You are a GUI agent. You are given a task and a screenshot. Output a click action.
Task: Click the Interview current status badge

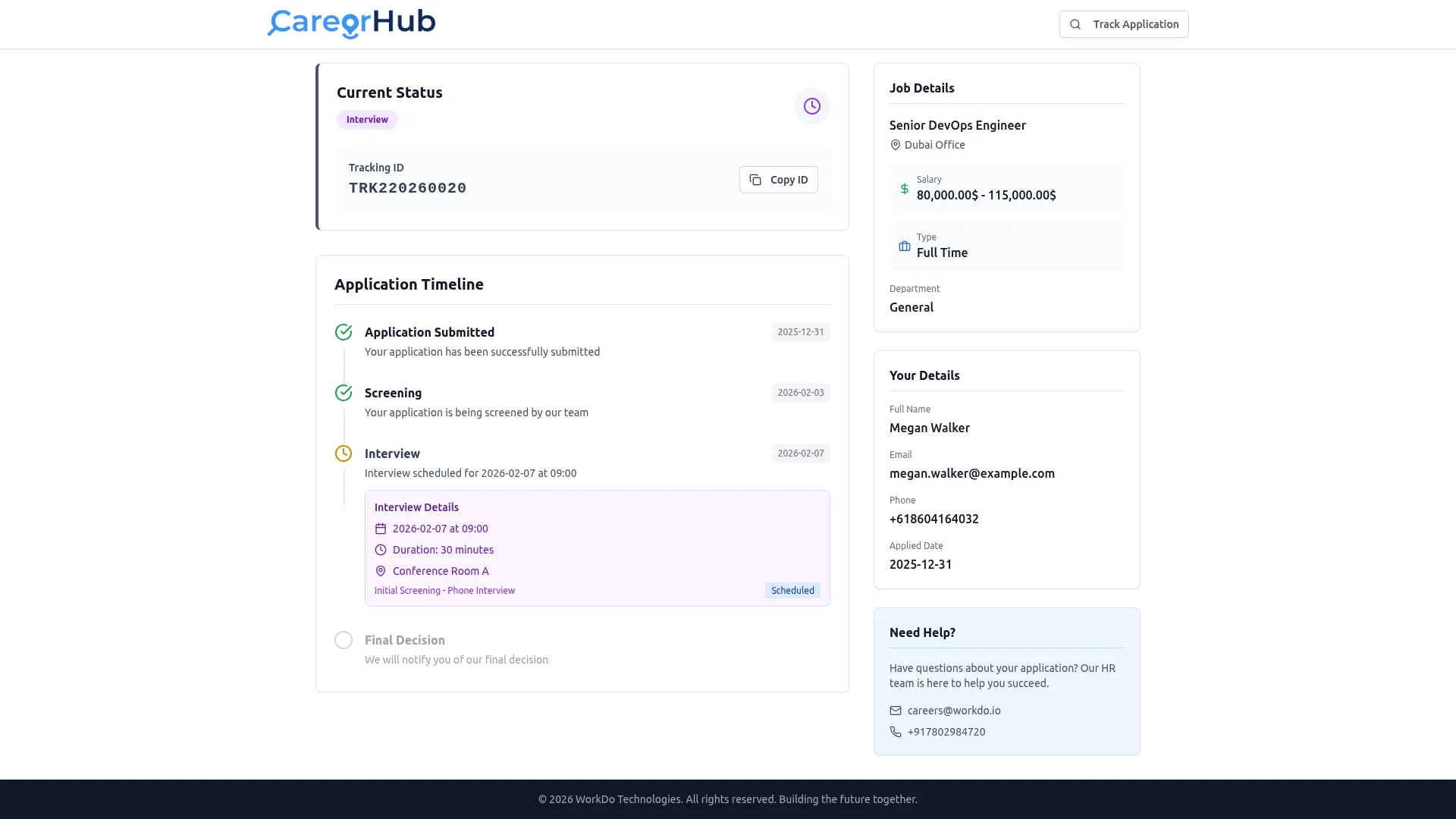coord(367,120)
